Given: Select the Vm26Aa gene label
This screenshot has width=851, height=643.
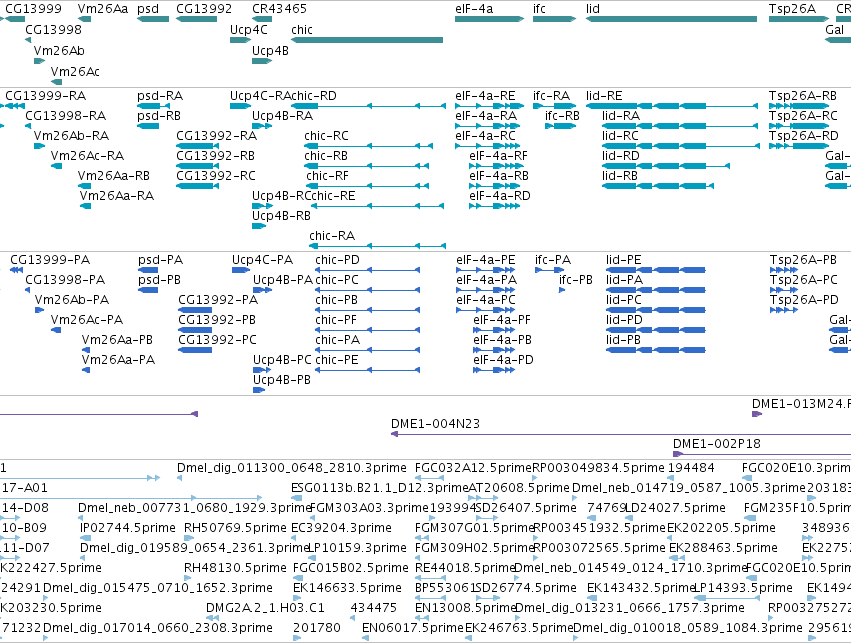Looking at the screenshot, I should point(103,9).
